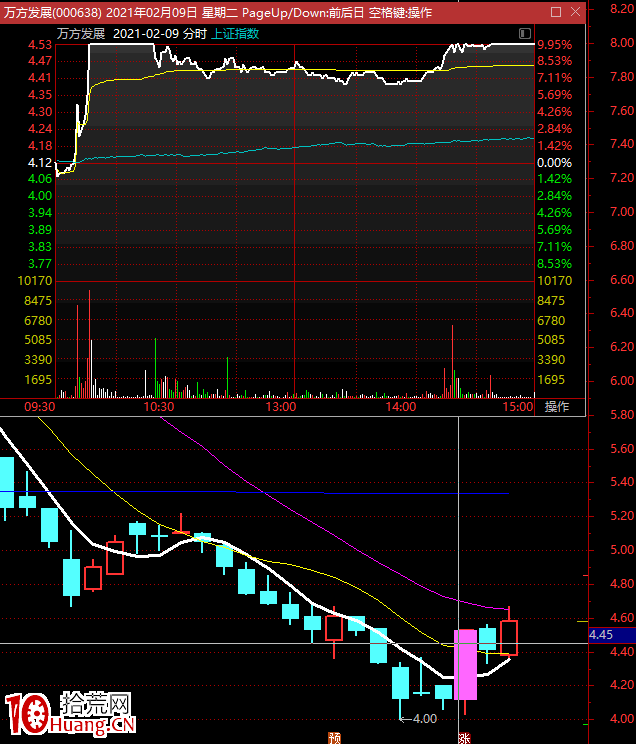Click the 涨 marker below the candlesticks
The image size is (636, 744).
[464, 738]
